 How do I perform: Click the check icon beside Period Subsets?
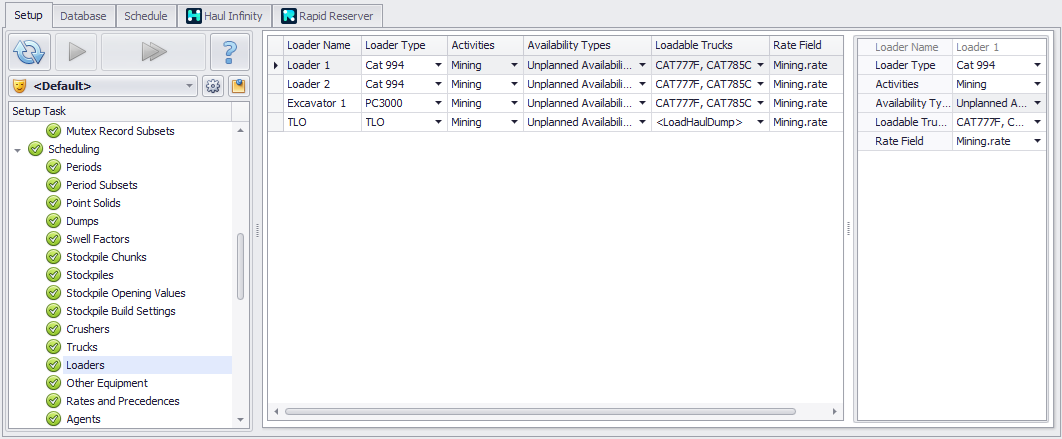(54, 185)
